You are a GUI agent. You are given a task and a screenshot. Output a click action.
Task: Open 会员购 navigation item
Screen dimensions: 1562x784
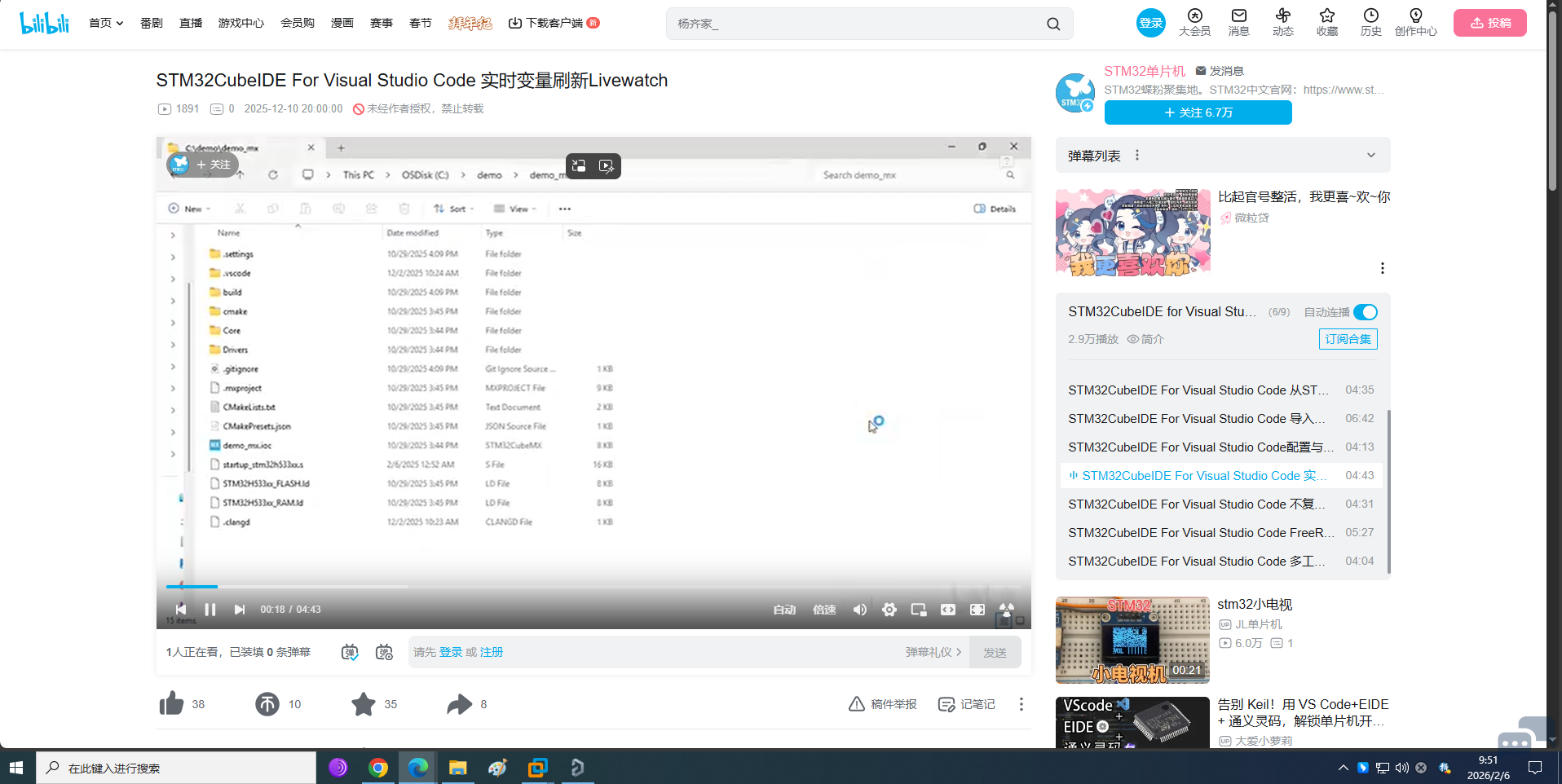298,23
